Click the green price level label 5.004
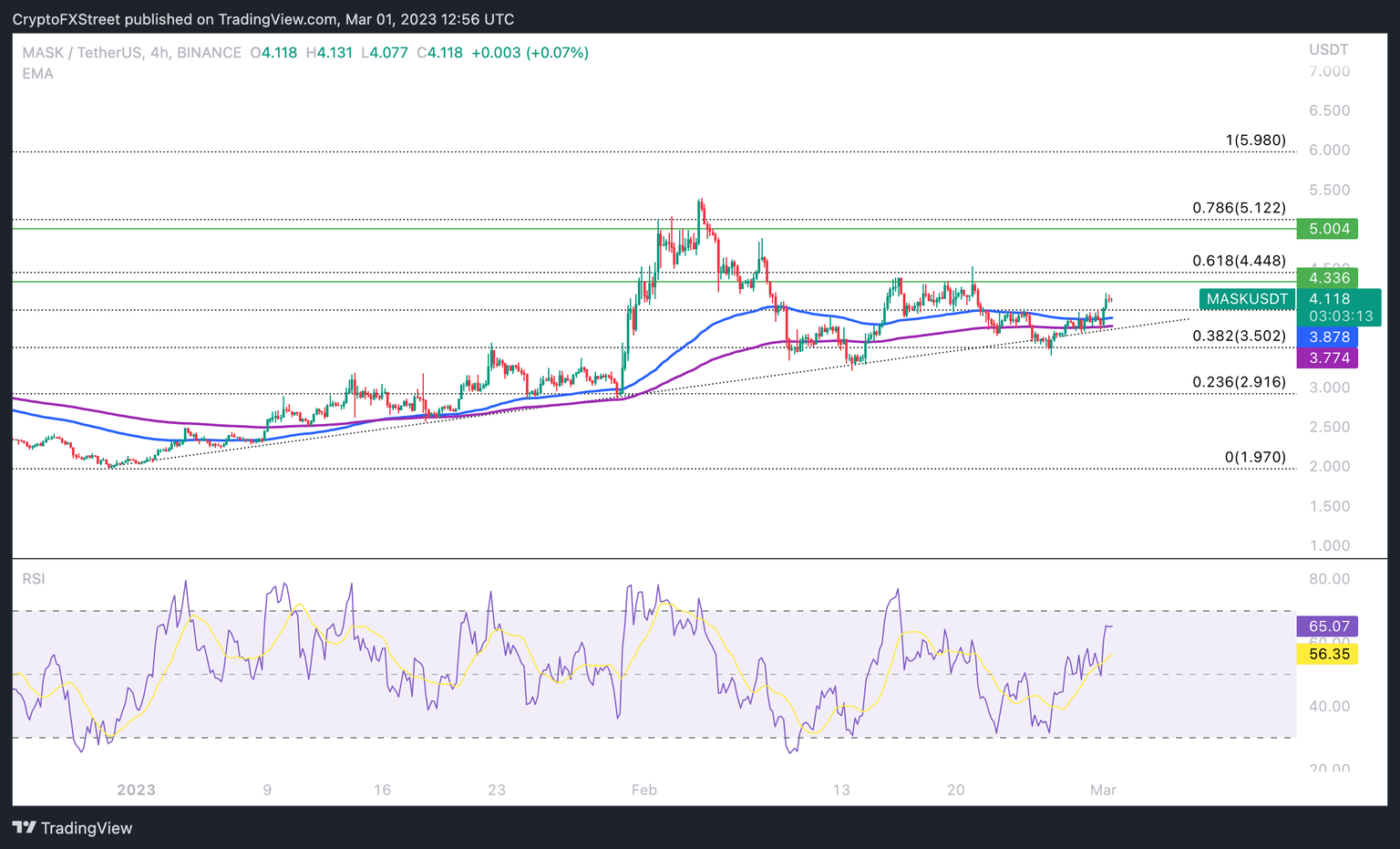 (x=1328, y=228)
